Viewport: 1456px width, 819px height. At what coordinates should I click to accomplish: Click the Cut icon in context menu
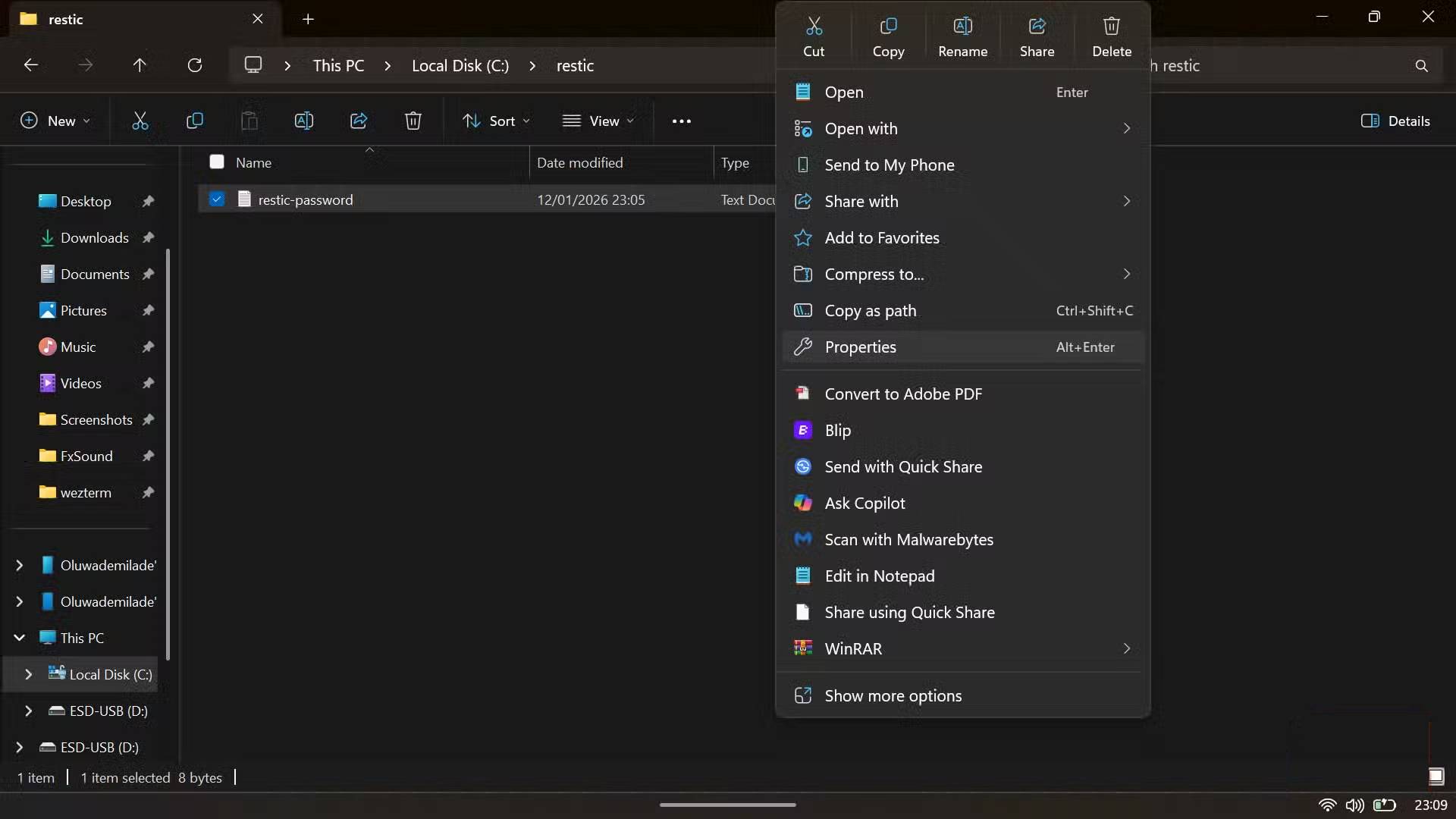tap(814, 27)
